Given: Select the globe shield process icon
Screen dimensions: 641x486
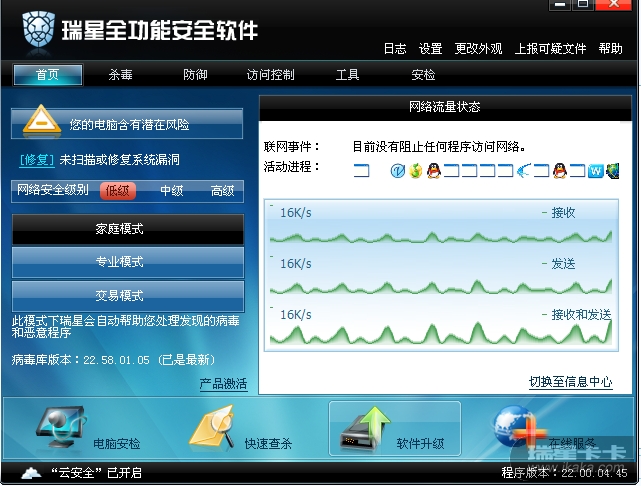Looking at the screenshot, I should coord(612,171).
